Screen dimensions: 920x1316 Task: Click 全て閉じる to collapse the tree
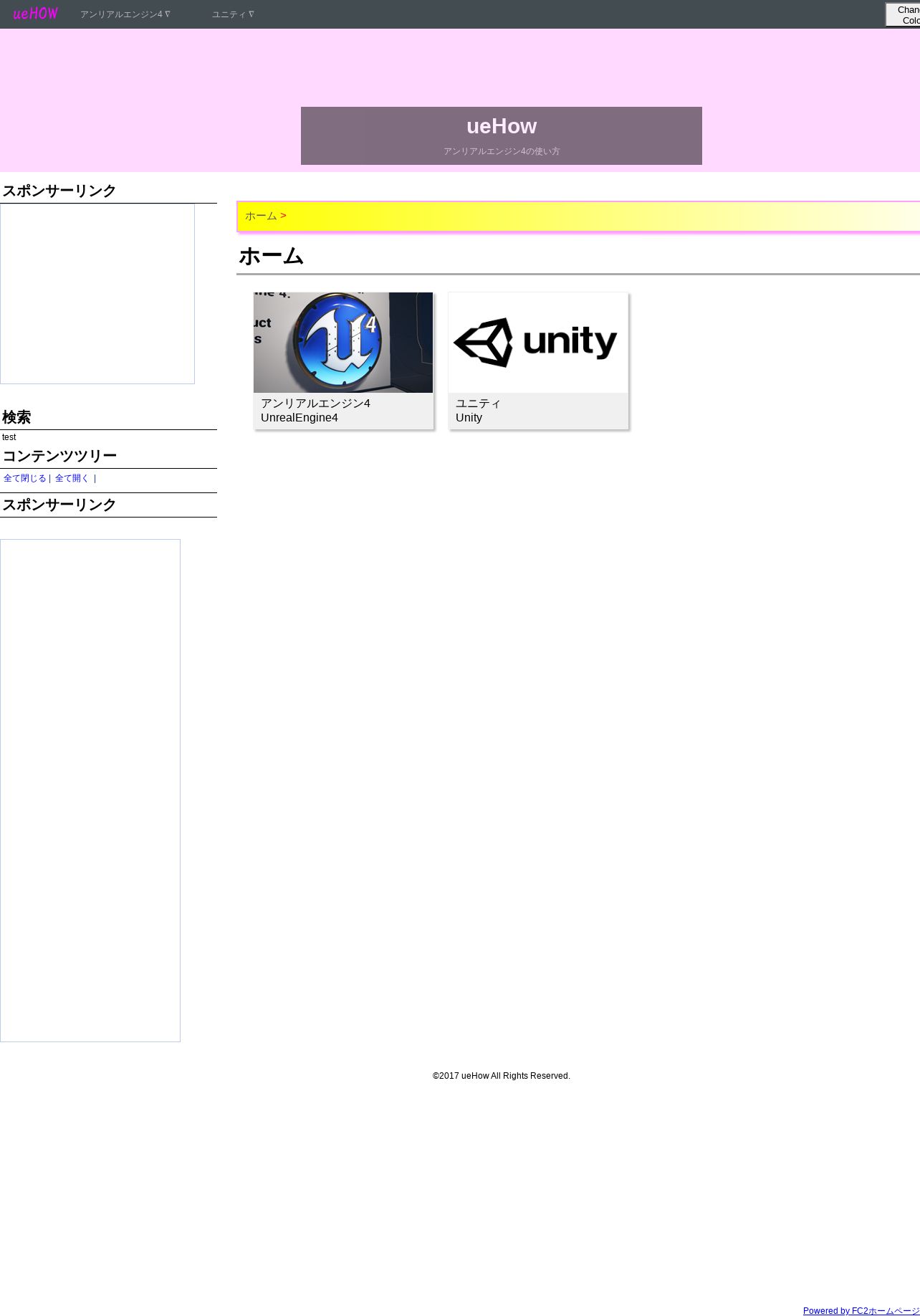(25, 478)
